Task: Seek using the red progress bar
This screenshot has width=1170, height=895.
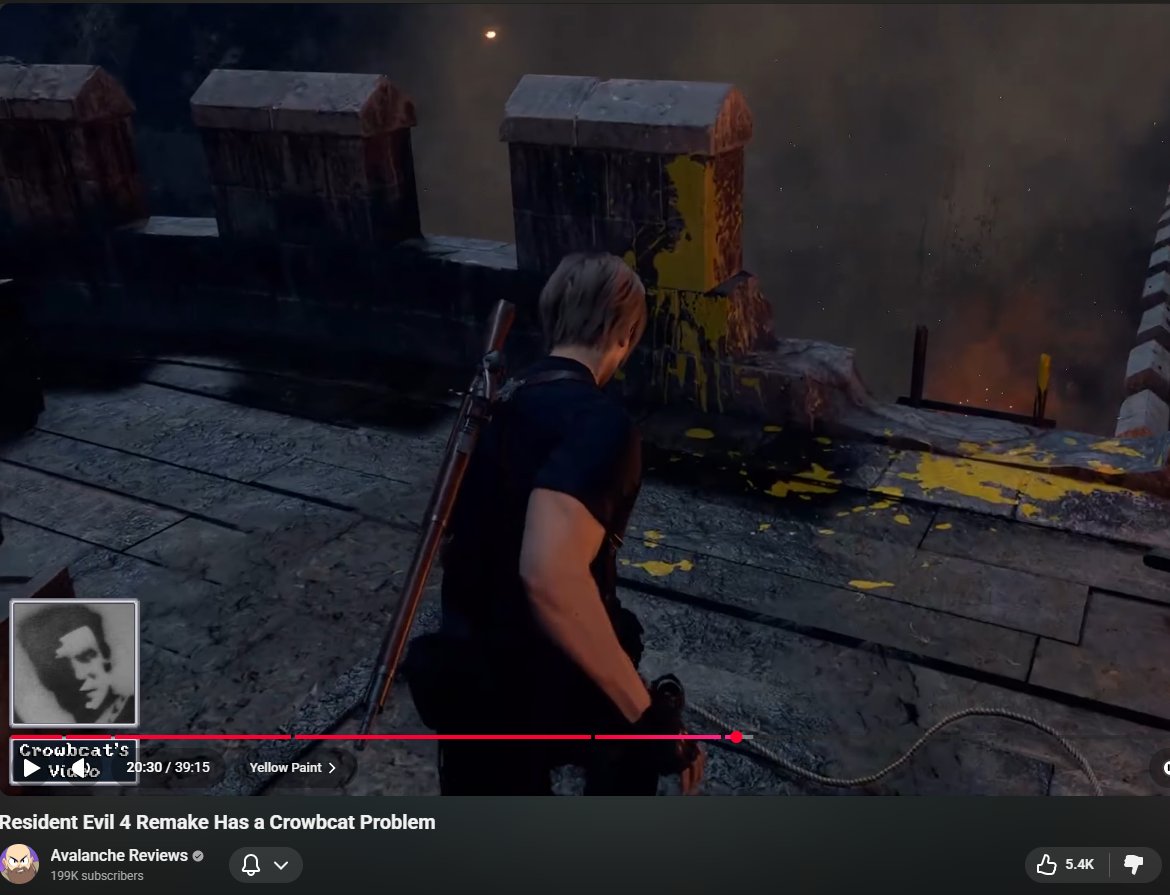Action: [x=381, y=737]
